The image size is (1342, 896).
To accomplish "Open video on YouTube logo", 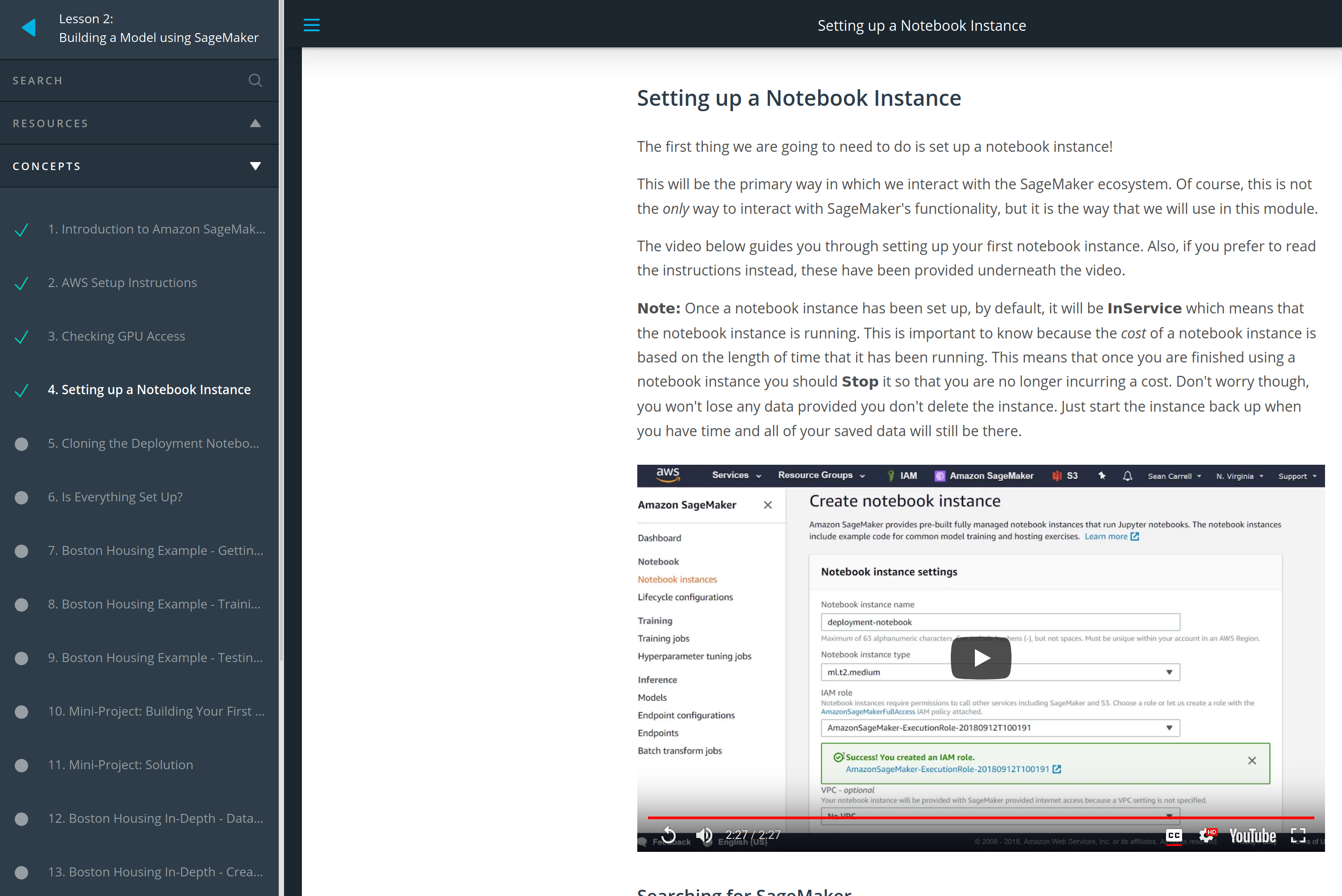I will (x=1252, y=835).
